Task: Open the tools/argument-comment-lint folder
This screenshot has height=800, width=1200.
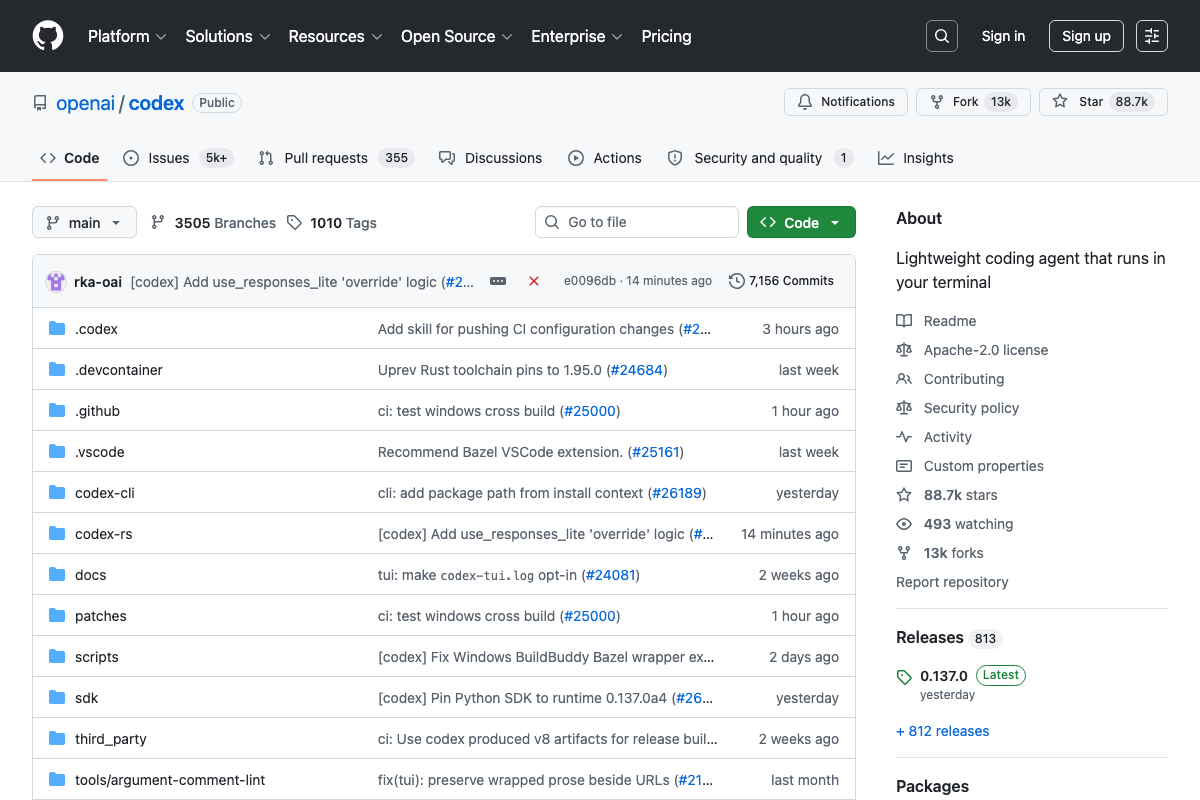Action: (x=170, y=780)
